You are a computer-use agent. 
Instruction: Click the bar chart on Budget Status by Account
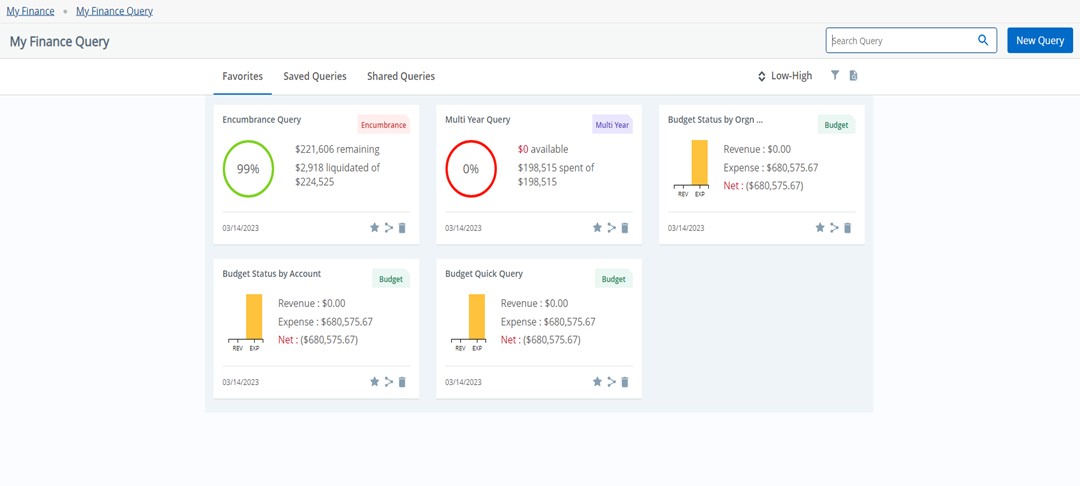tap(247, 323)
